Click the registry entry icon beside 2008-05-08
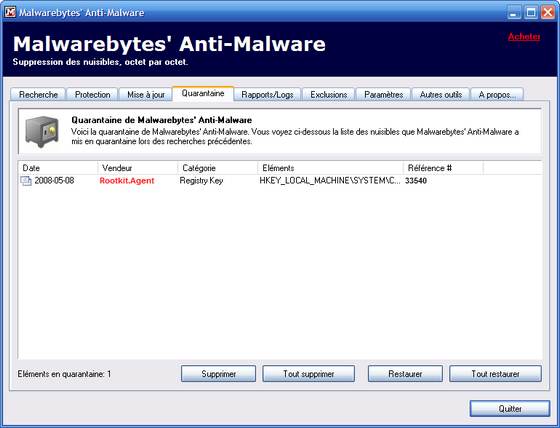 tap(26, 181)
